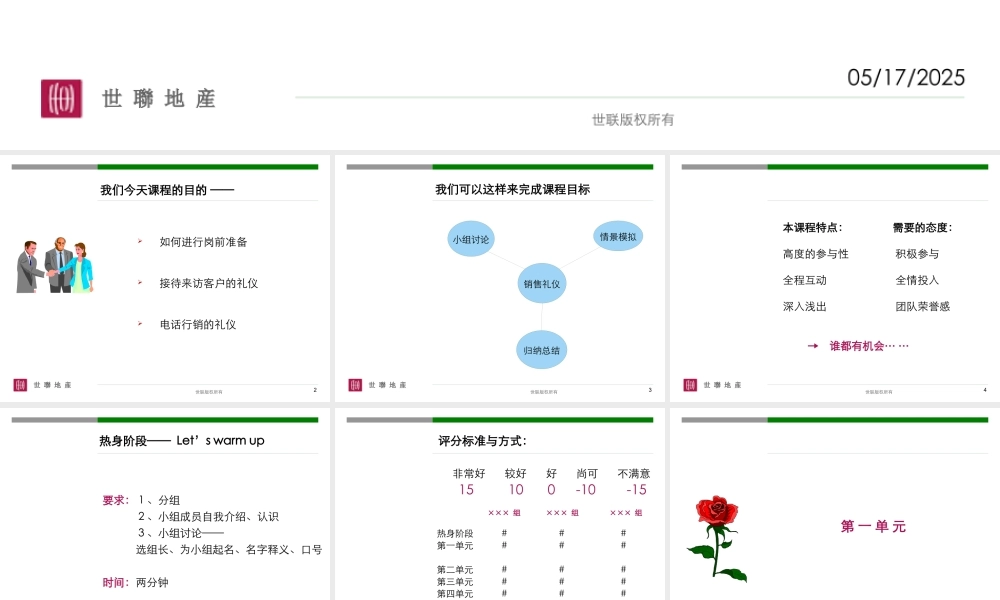Click the bullet 电话行销的礼仪

tap(198, 325)
